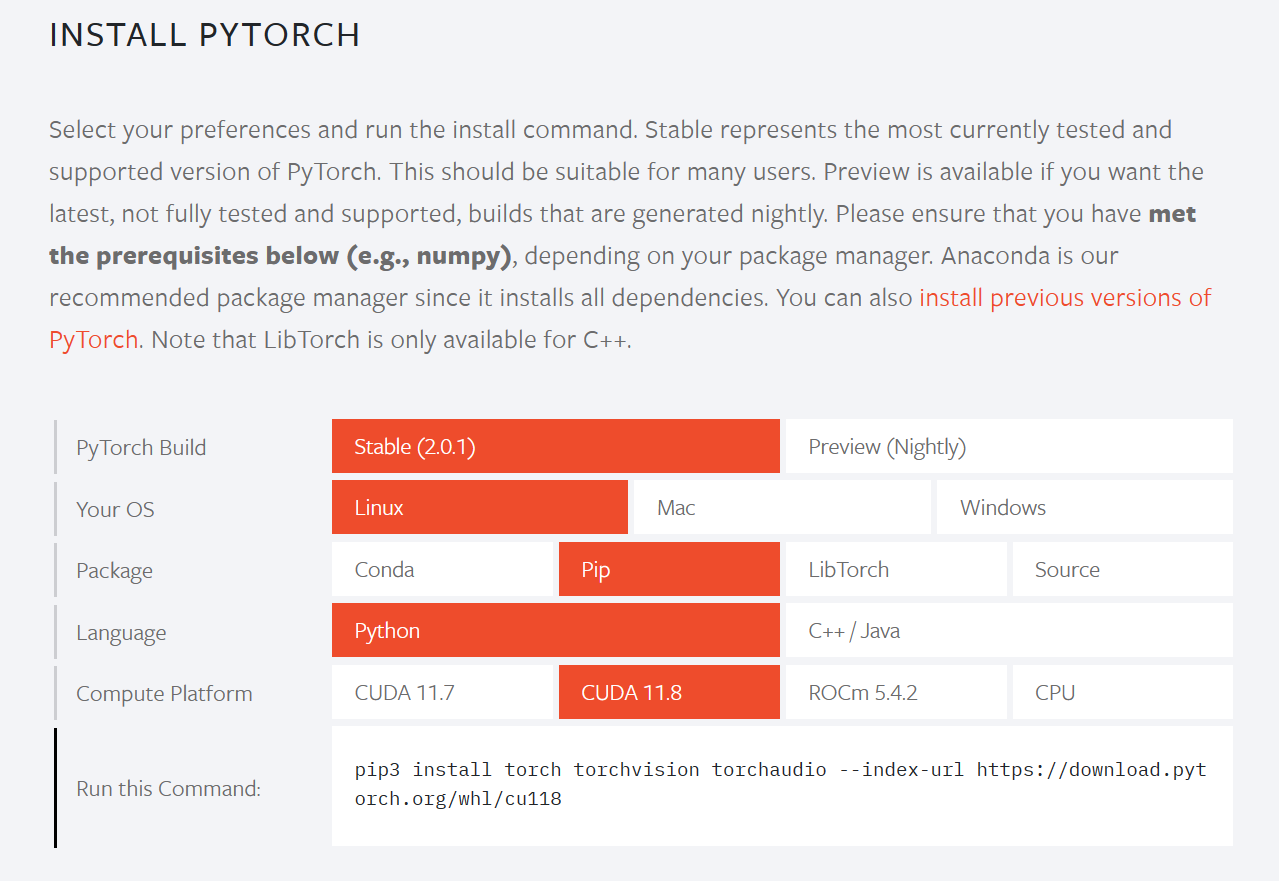1279x881 pixels.
Task: Select ROCm 5.4.2 compute platform
Action: (x=896, y=692)
